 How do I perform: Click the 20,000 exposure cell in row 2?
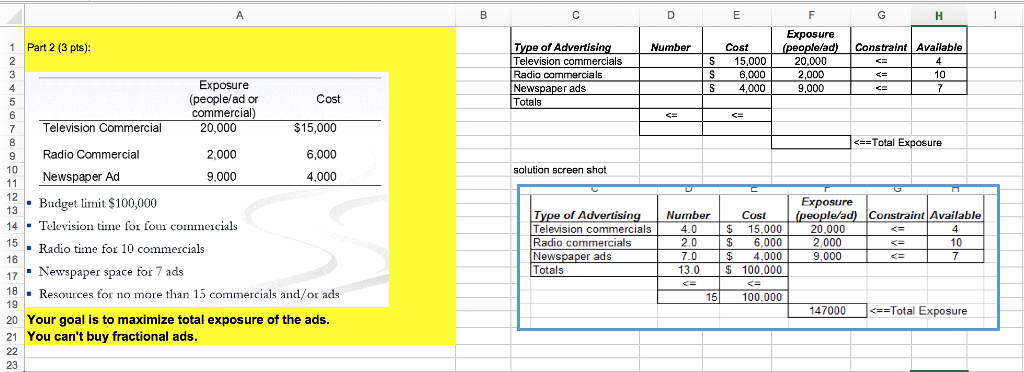click(810, 61)
